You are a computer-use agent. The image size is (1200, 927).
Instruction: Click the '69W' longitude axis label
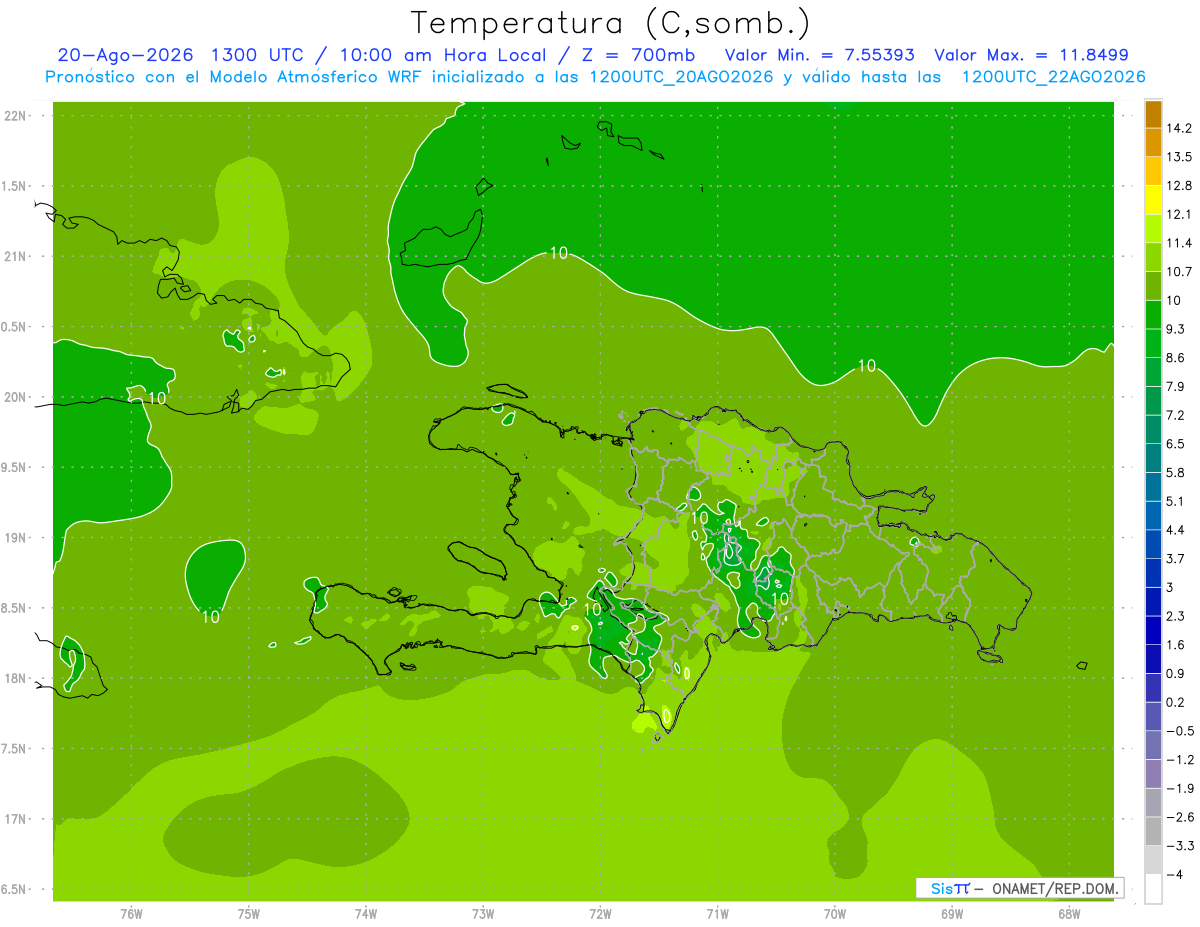tap(952, 913)
